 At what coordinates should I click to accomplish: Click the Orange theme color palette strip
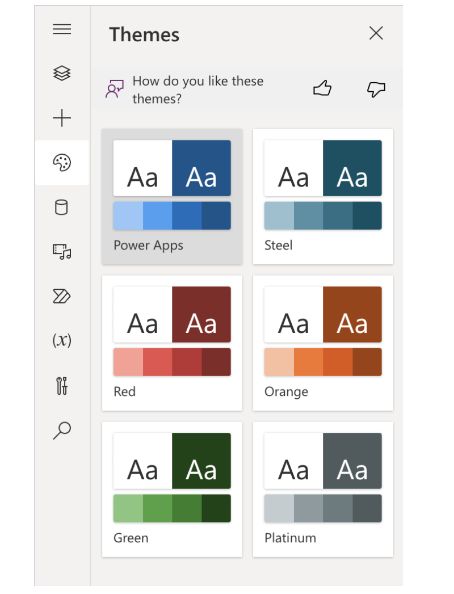click(x=323, y=362)
